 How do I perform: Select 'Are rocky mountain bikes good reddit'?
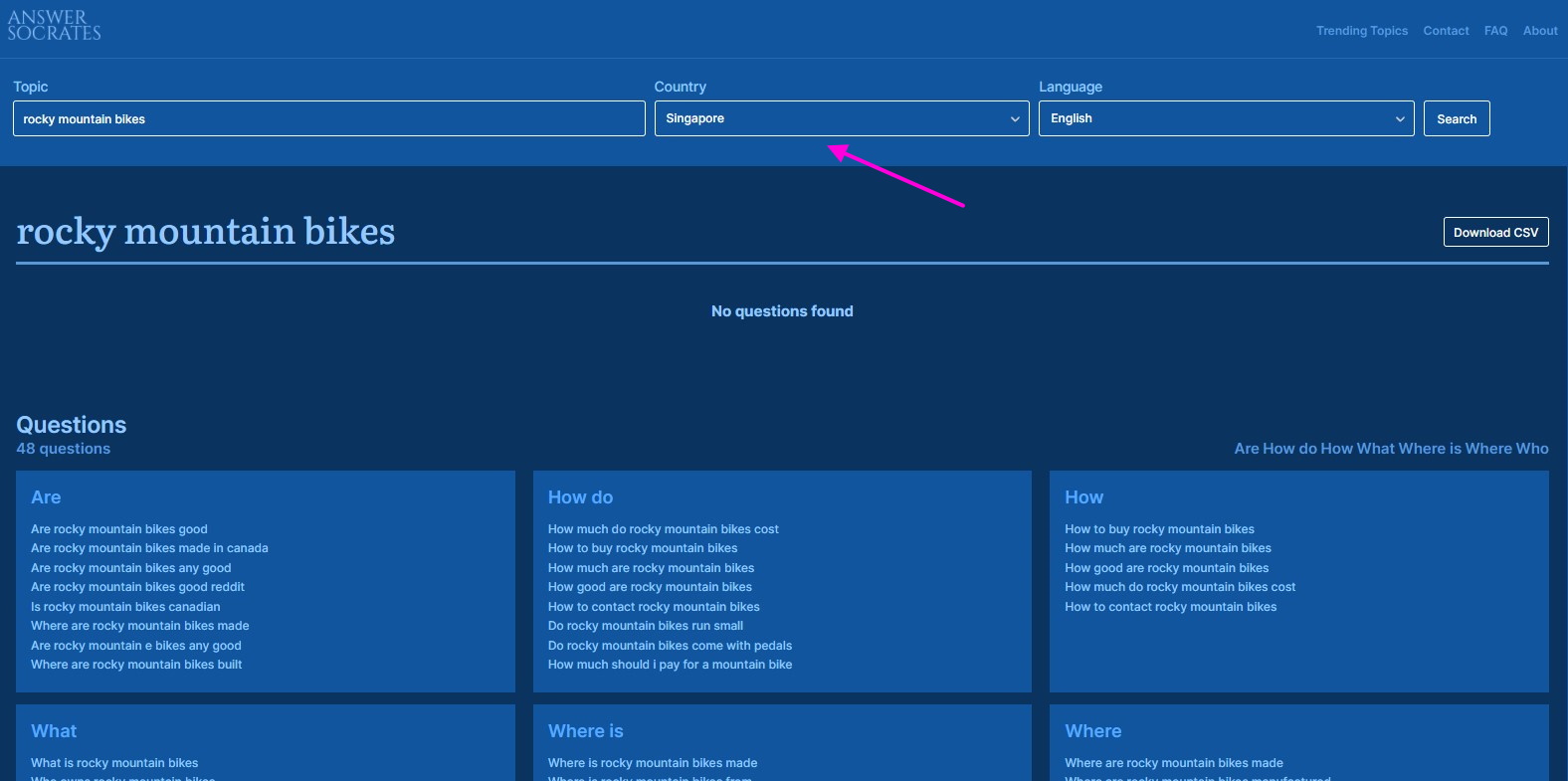(x=137, y=587)
